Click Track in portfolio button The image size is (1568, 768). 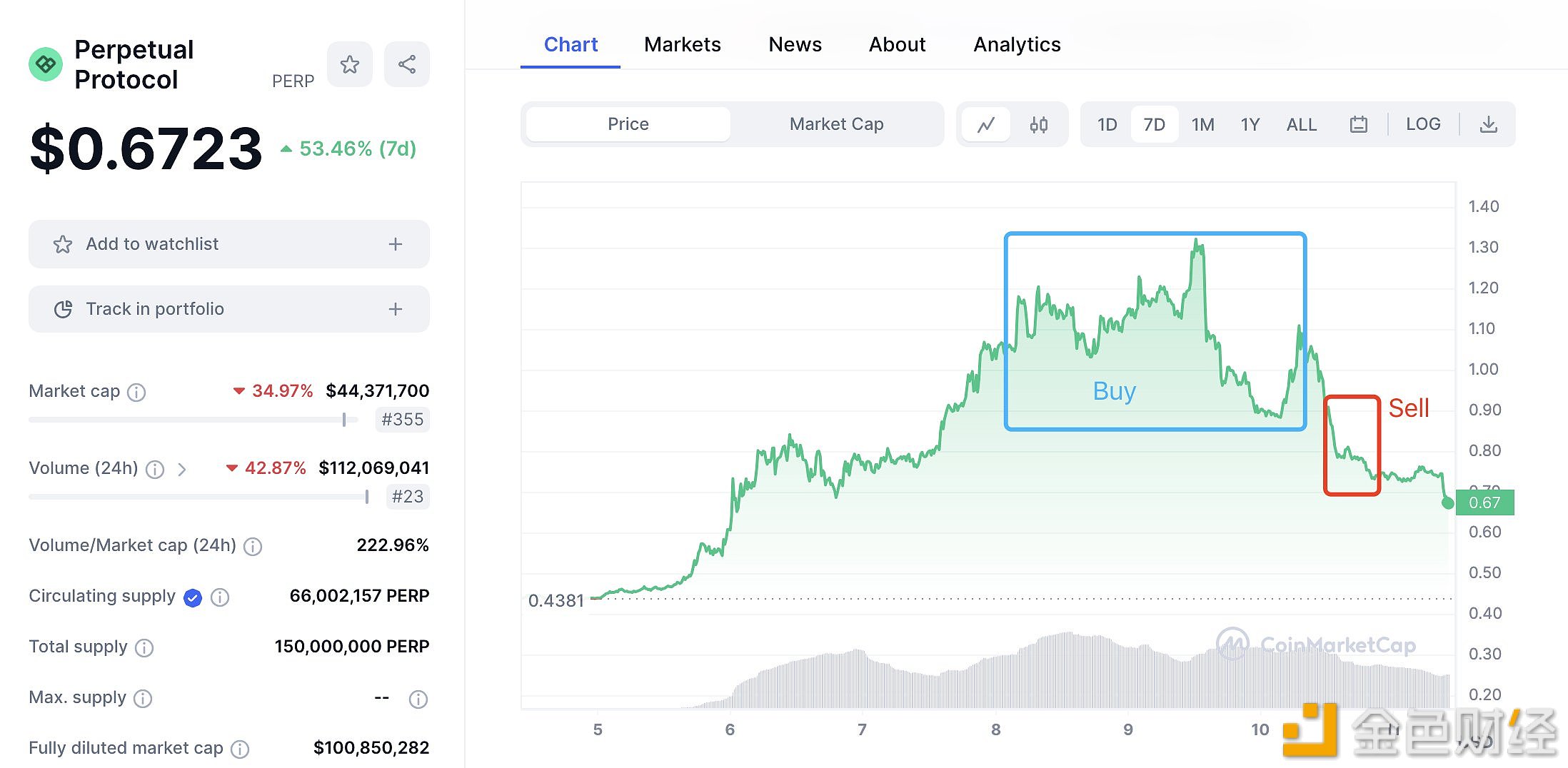(x=229, y=309)
